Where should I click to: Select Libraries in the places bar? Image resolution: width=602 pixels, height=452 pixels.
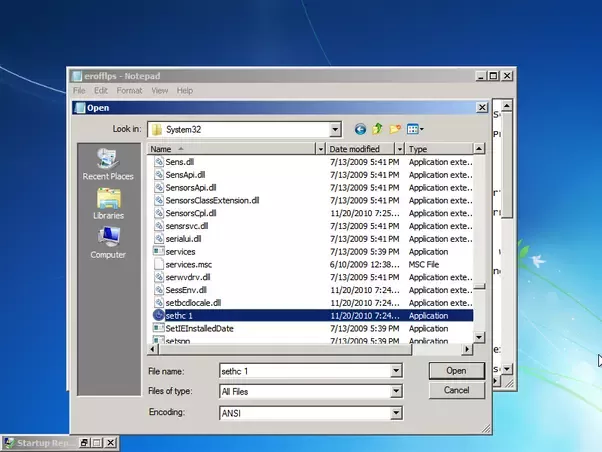click(108, 204)
